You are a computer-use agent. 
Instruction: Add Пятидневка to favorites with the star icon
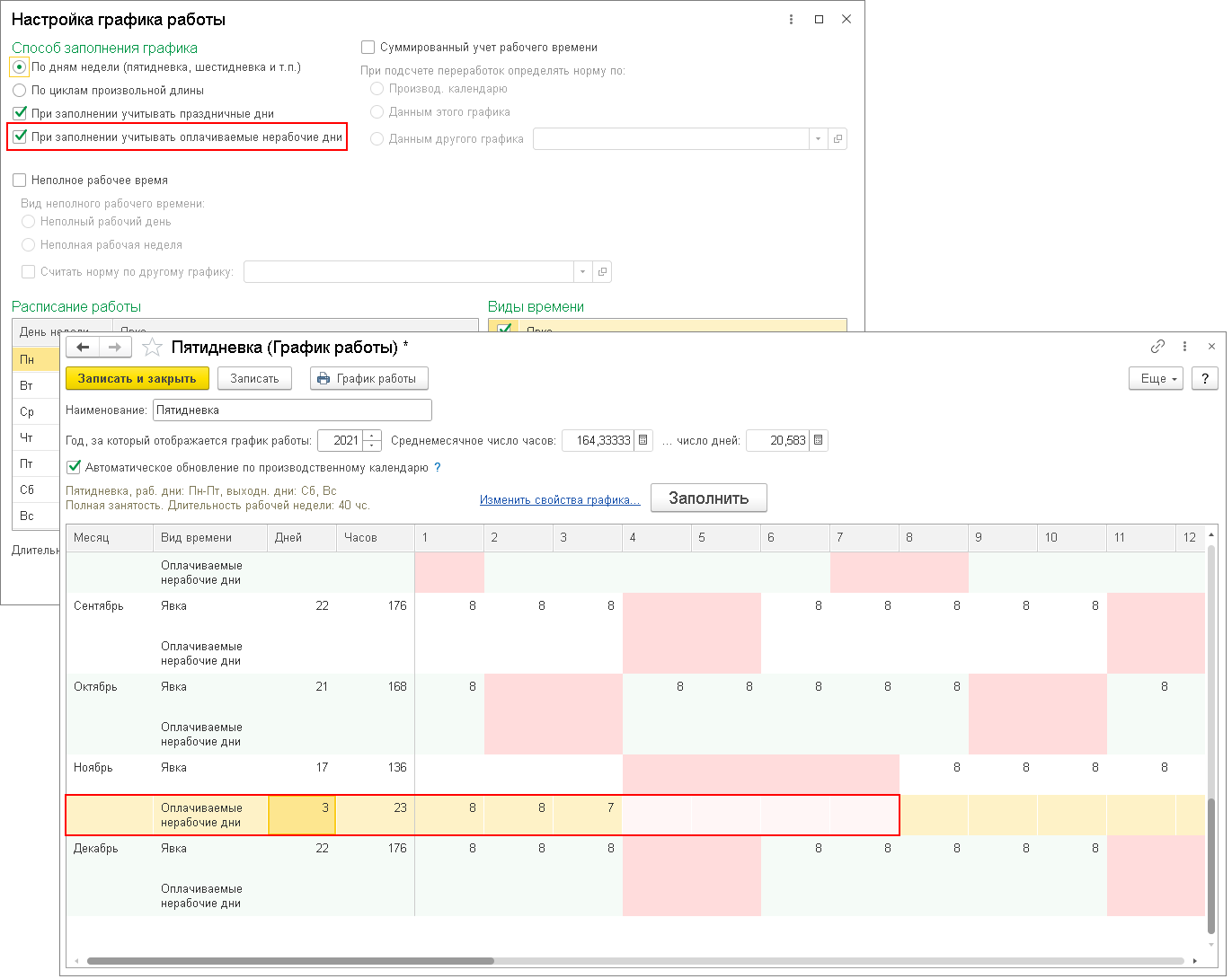[x=154, y=348]
